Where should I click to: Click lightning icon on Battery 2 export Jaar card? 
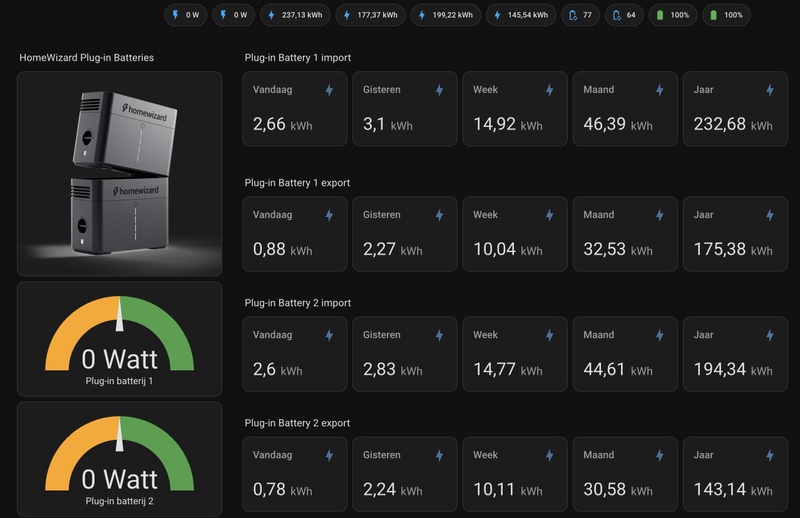770,455
